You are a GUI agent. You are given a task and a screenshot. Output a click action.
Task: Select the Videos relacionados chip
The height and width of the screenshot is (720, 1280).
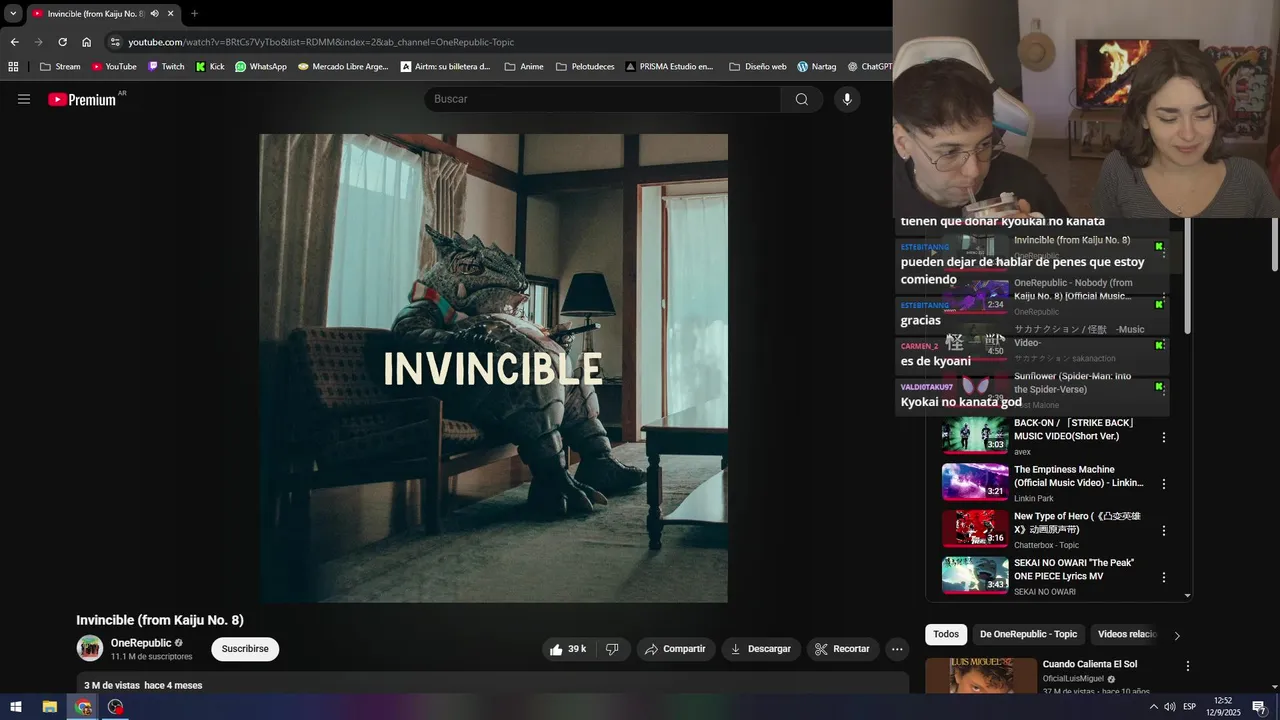1127,634
